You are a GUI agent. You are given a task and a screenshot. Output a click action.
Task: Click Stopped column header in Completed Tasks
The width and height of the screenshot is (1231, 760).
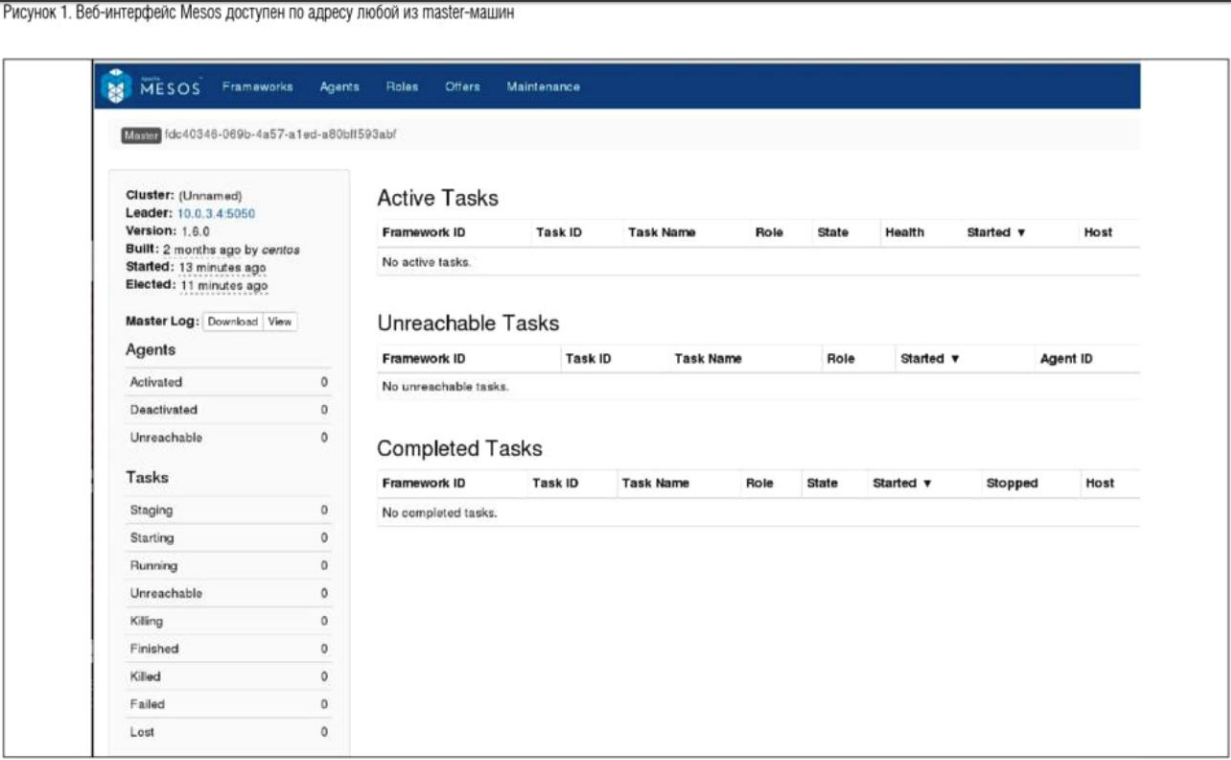(1011, 484)
